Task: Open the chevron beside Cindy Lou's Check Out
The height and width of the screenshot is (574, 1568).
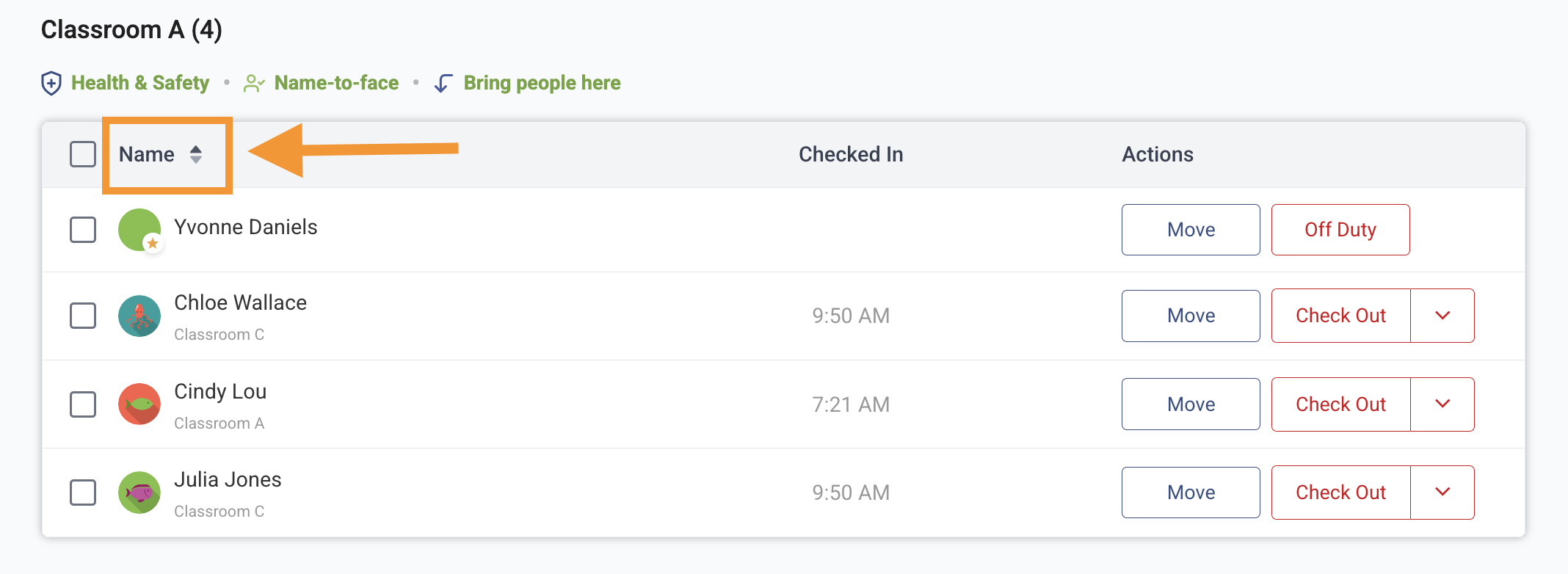Action: point(1442,404)
